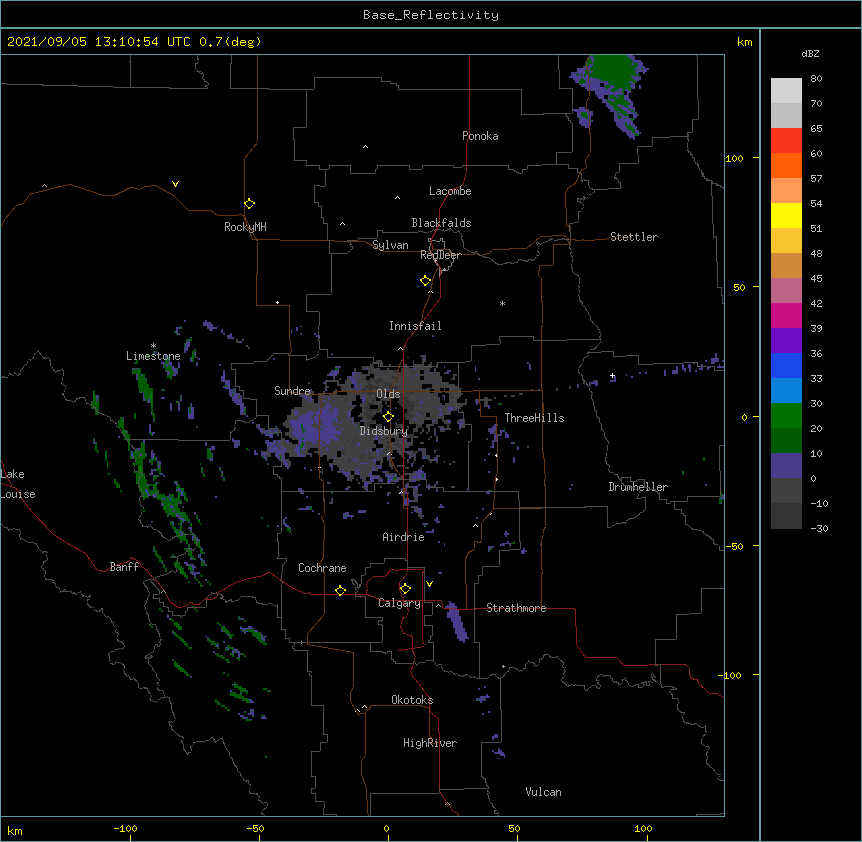Screen dimensions: 862x842
Task: Click the Stettler label
Action: [x=634, y=237]
